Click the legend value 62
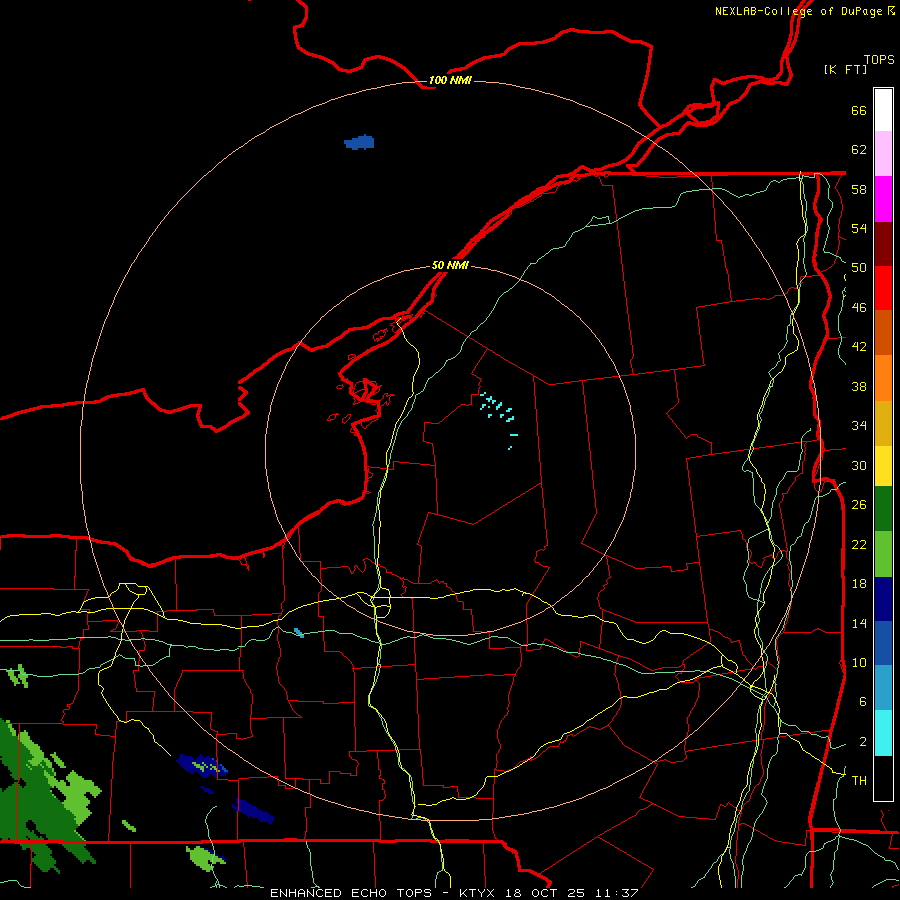The image size is (900, 900). click(x=859, y=150)
